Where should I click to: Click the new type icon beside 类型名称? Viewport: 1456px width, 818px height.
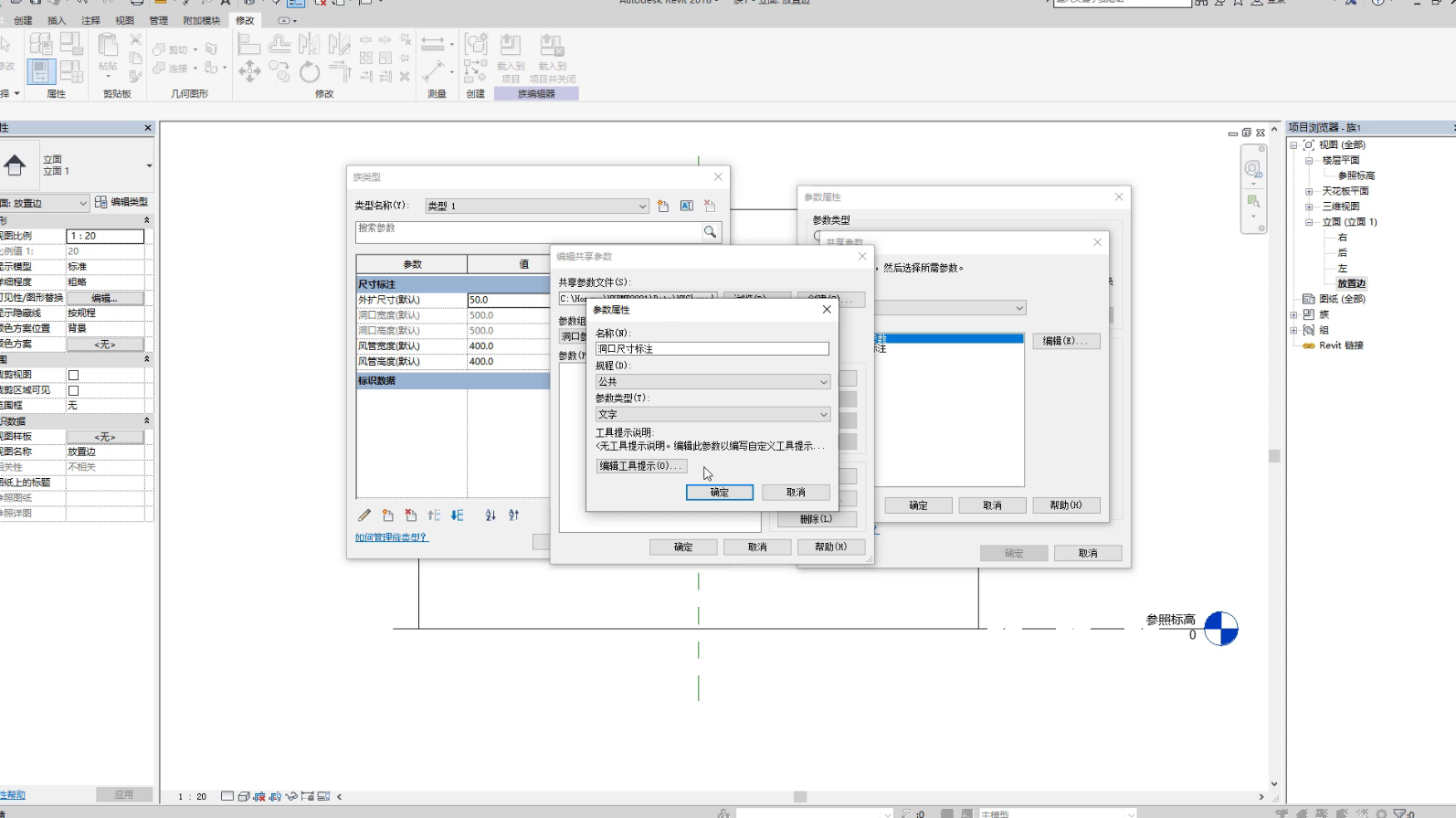[663, 207]
